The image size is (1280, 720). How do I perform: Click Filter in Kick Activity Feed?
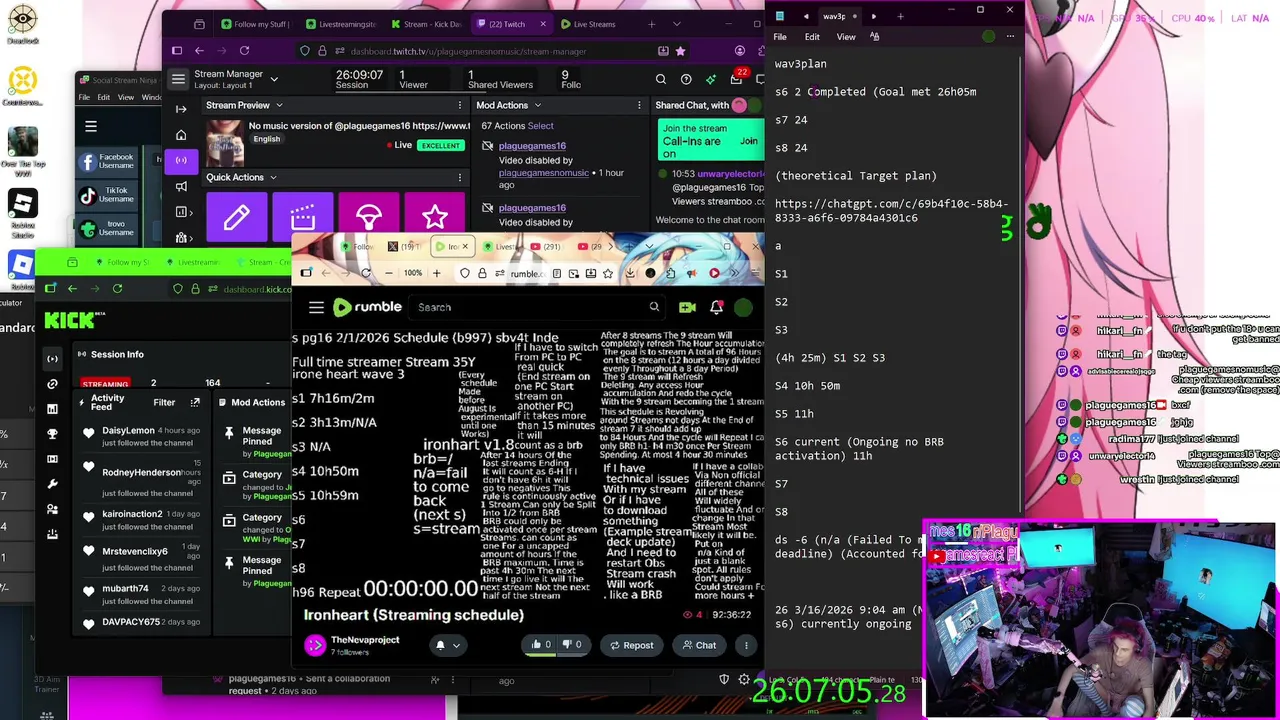tap(164, 402)
